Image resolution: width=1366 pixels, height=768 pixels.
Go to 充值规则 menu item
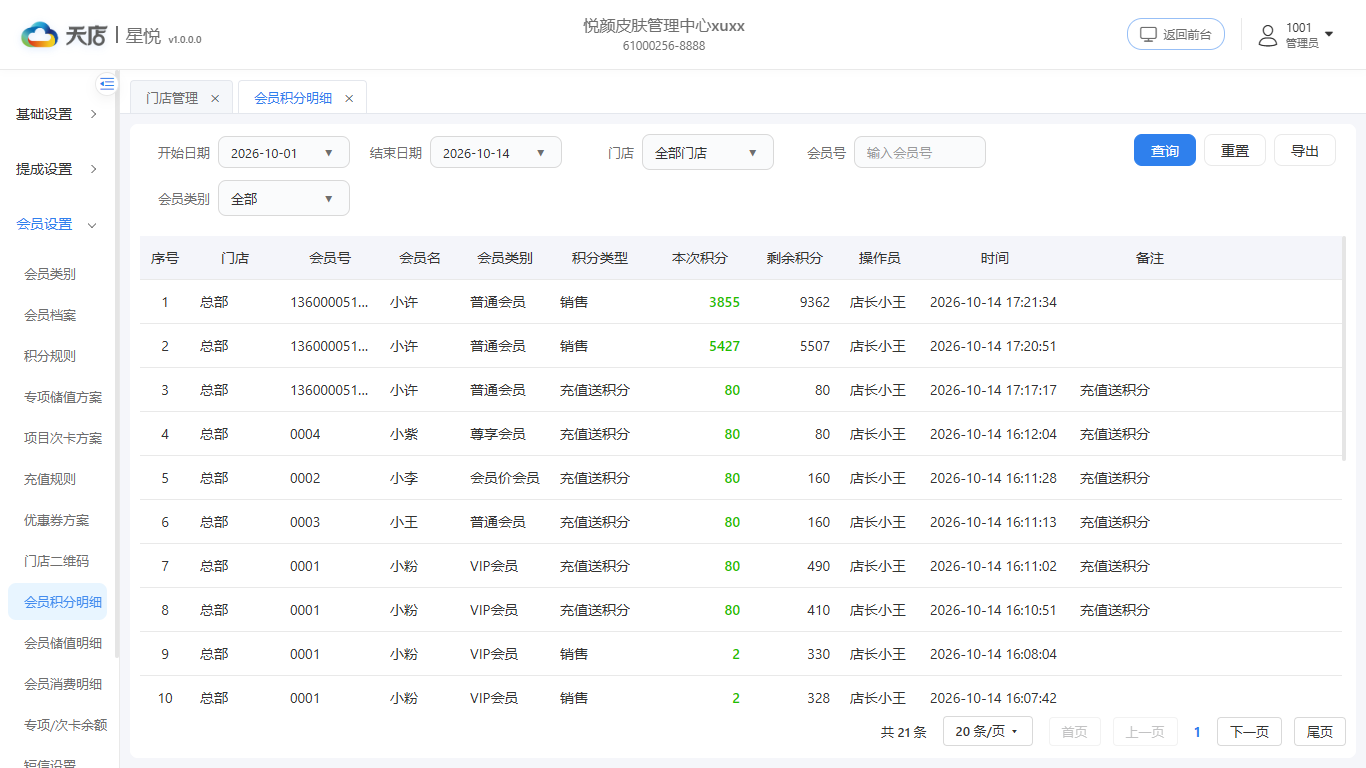(50, 479)
